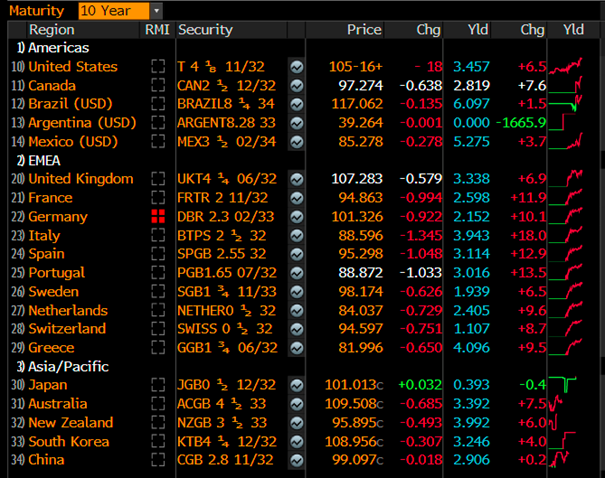This screenshot has height=478, width=605.
Task: Open Japan yield sparkline chart
Action: pos(563,385)
